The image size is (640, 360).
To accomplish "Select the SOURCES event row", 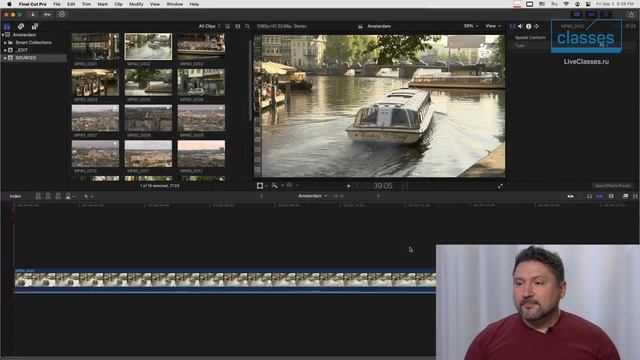I will click(x=33, y=58).
